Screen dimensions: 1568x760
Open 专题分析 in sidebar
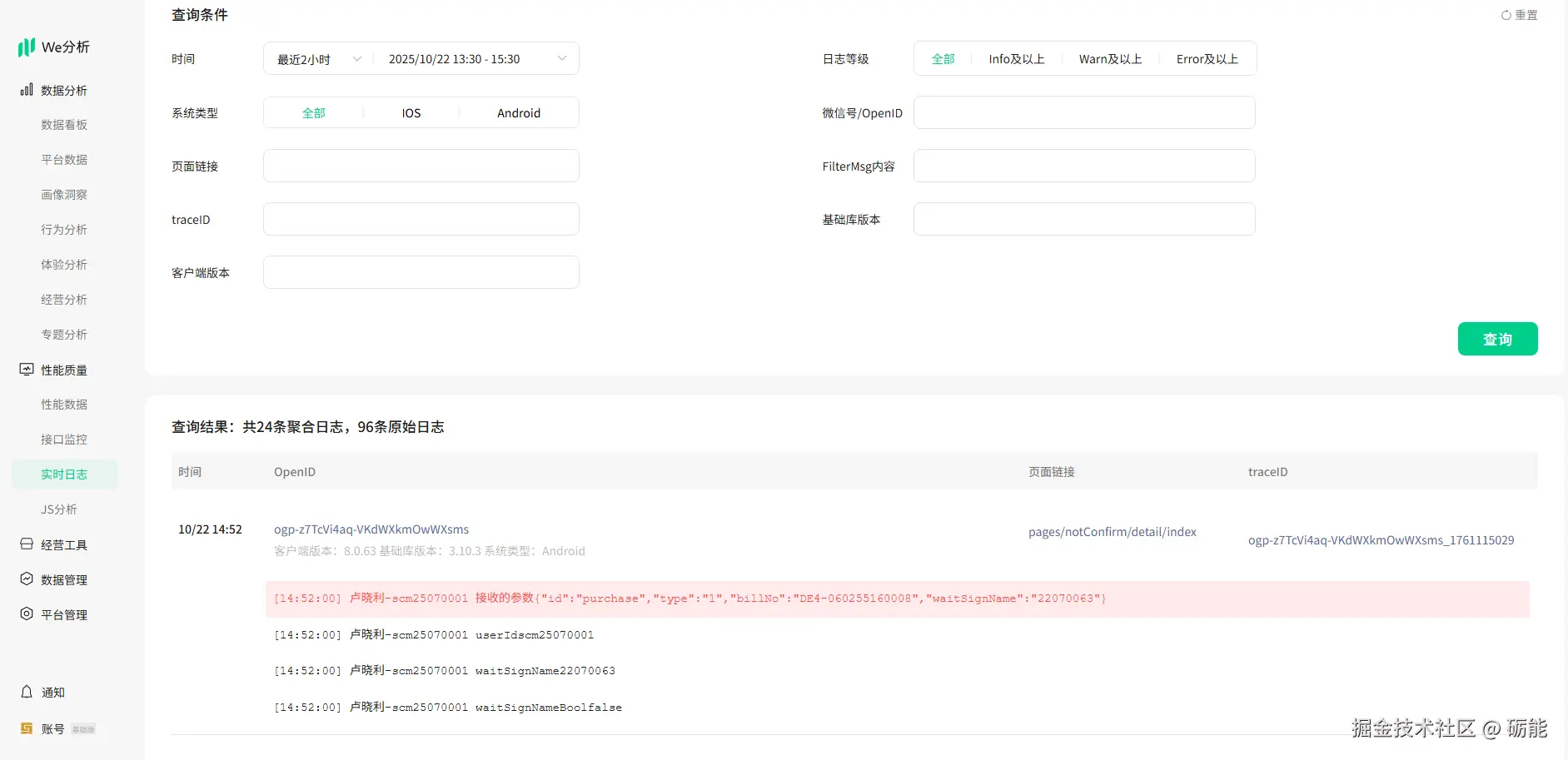[x=64, y=335]
